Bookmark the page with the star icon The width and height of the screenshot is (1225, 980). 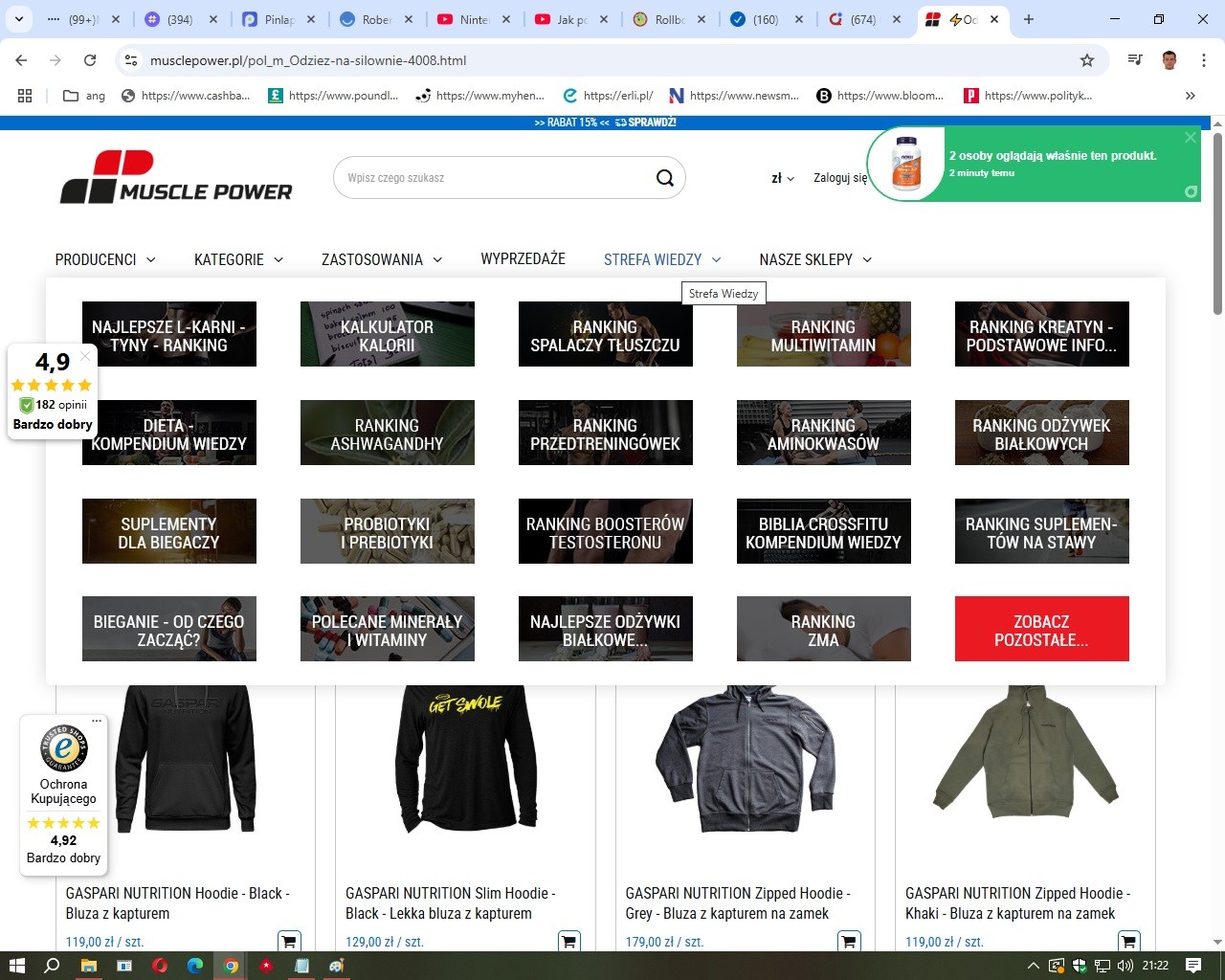click(1086, 59)
